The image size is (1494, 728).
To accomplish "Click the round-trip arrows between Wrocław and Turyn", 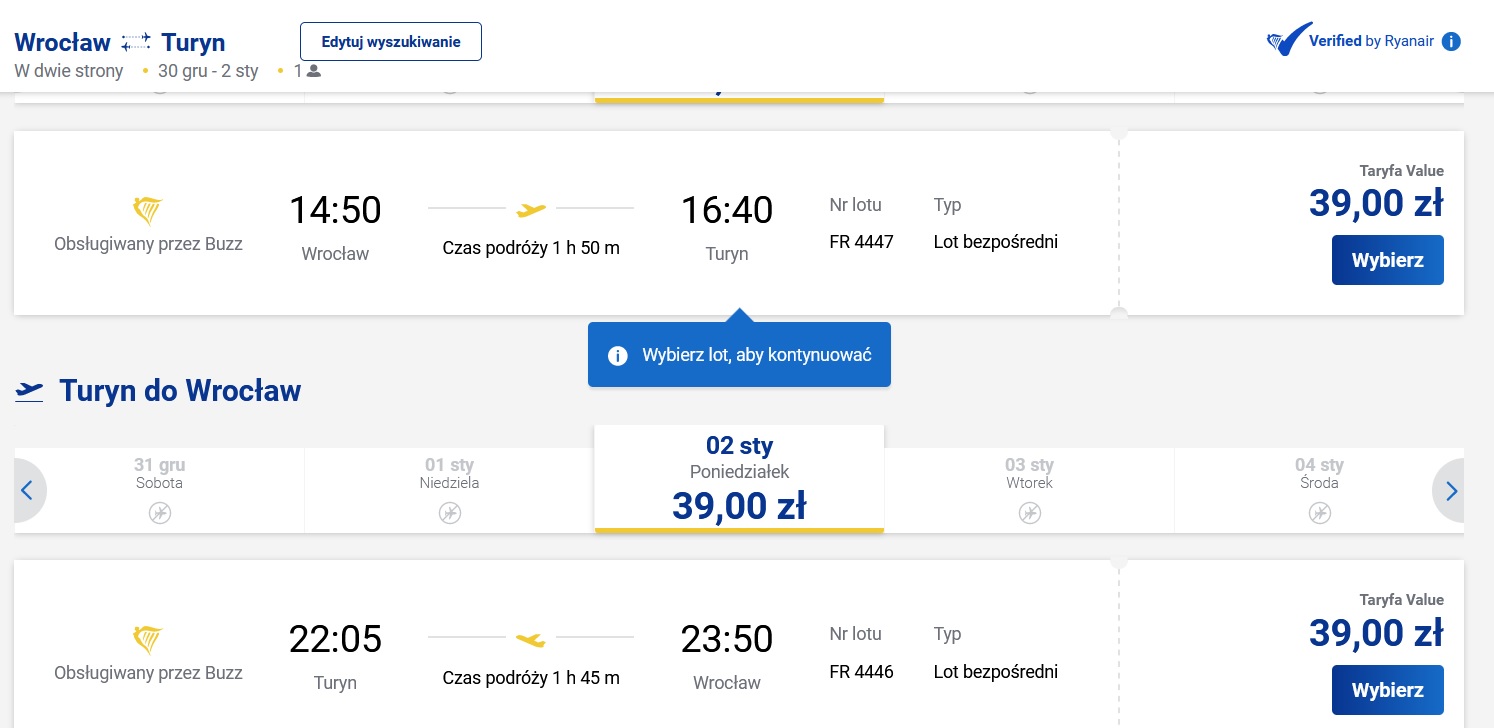I will [136, 42].
